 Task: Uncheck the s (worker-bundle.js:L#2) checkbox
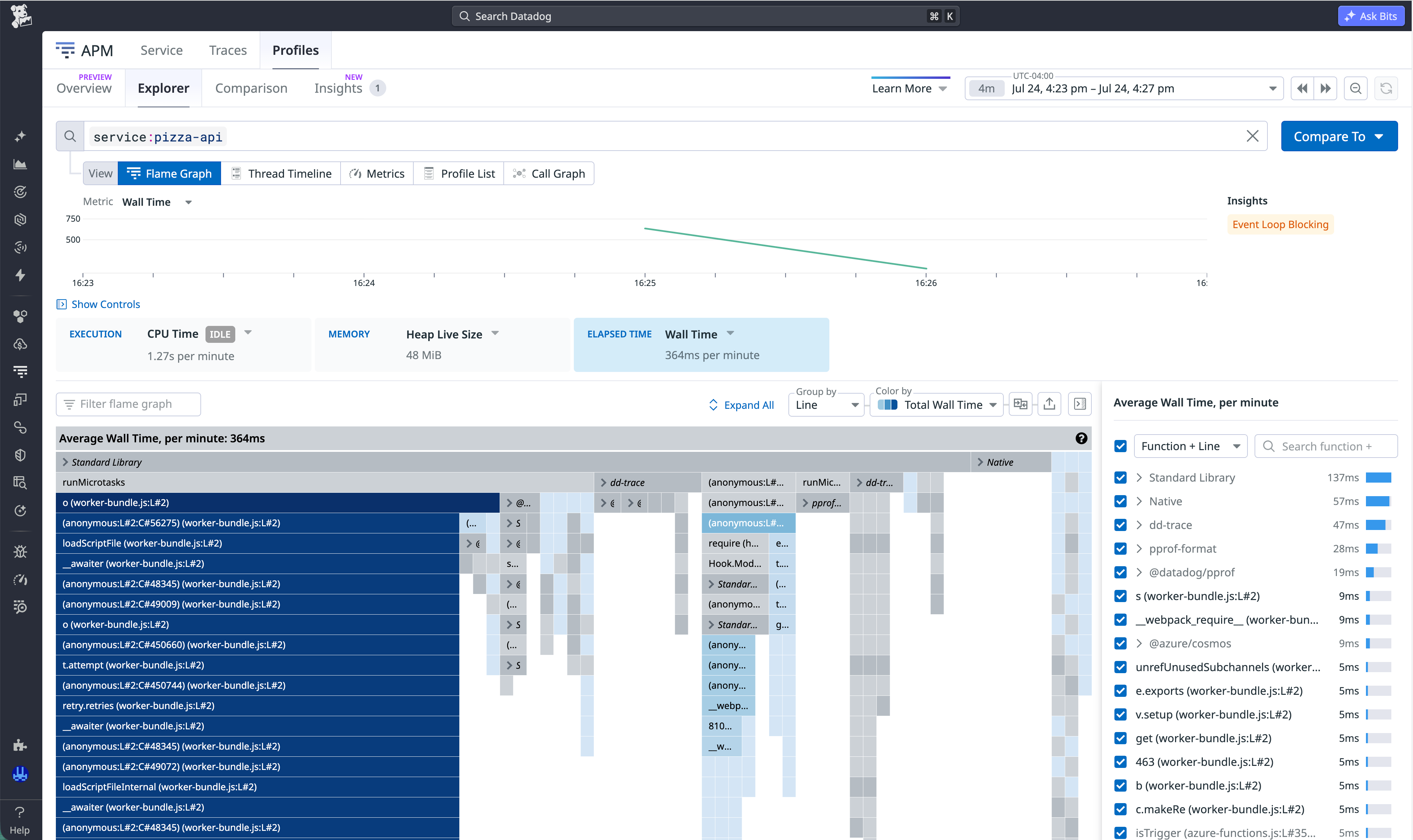click(x=1120, y=596)
